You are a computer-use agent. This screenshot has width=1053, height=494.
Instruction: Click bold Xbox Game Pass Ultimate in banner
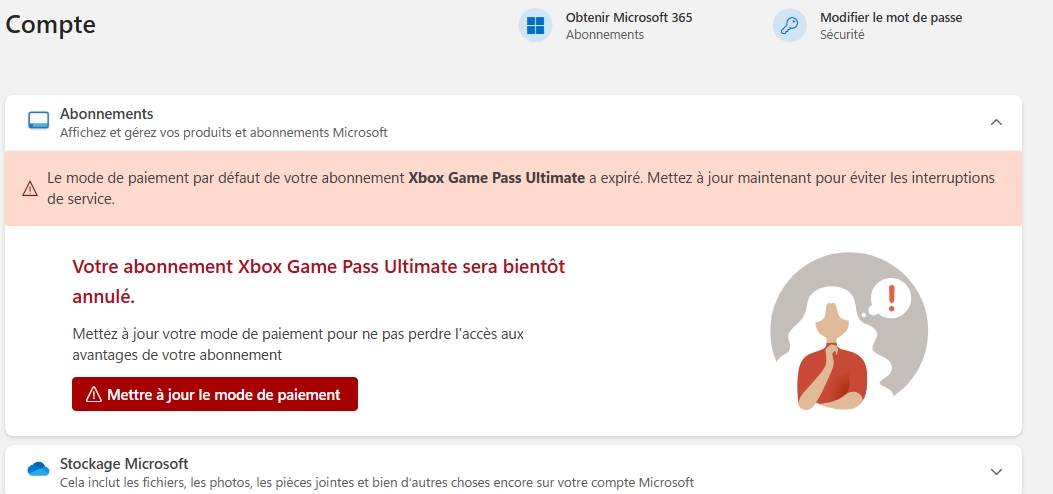pyautogui.click(x=496, y=178)
